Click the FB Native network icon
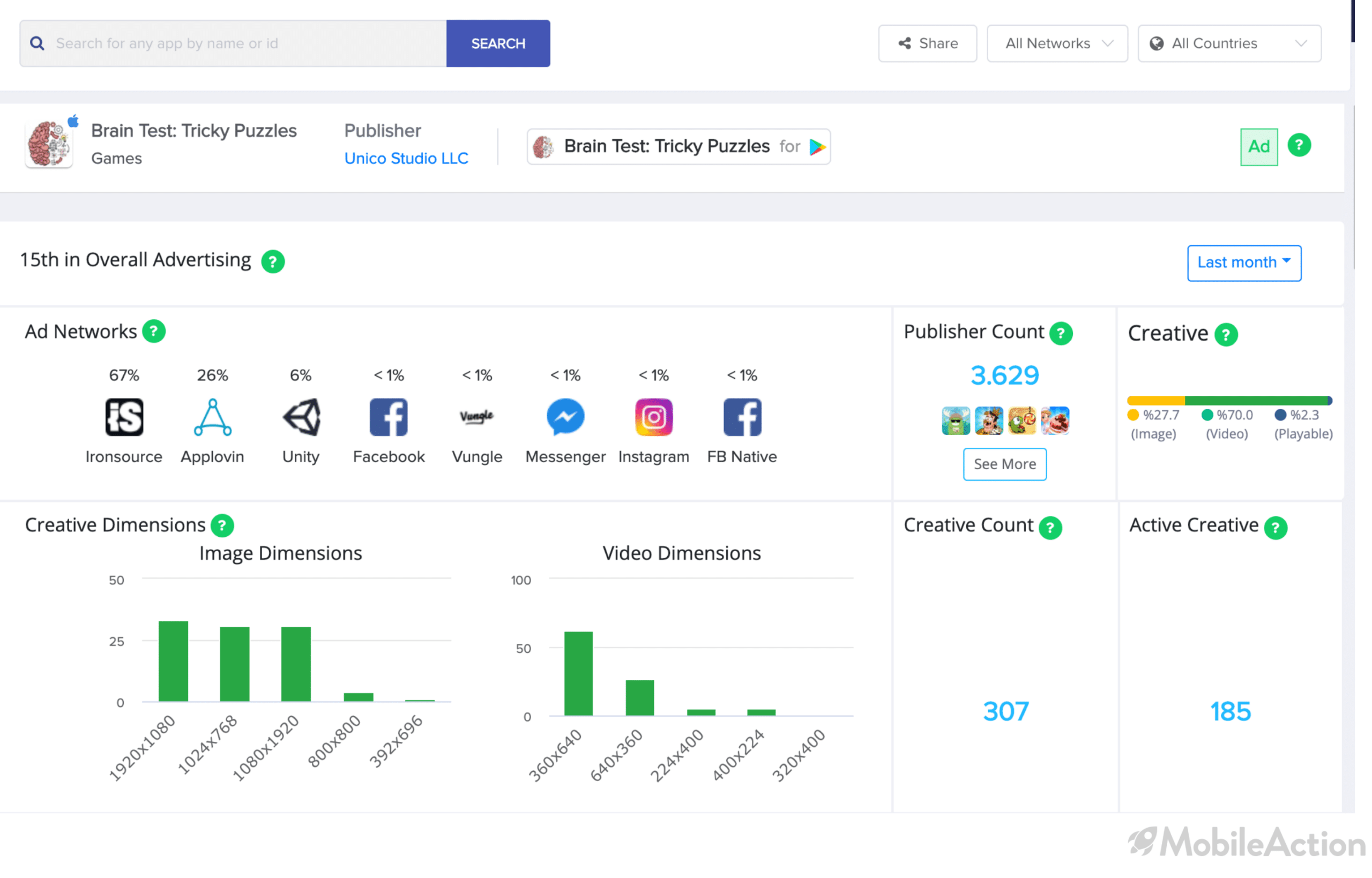 pos(742,417)
